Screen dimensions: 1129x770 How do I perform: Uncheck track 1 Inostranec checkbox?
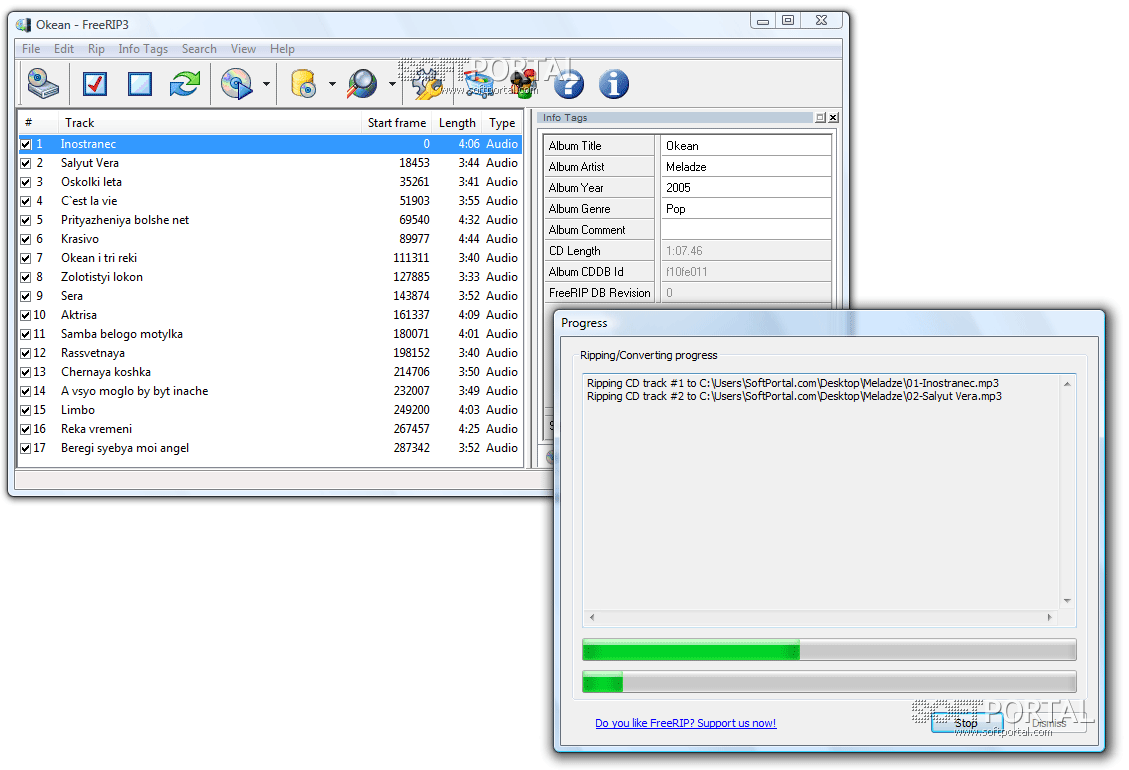coord(26,144)
